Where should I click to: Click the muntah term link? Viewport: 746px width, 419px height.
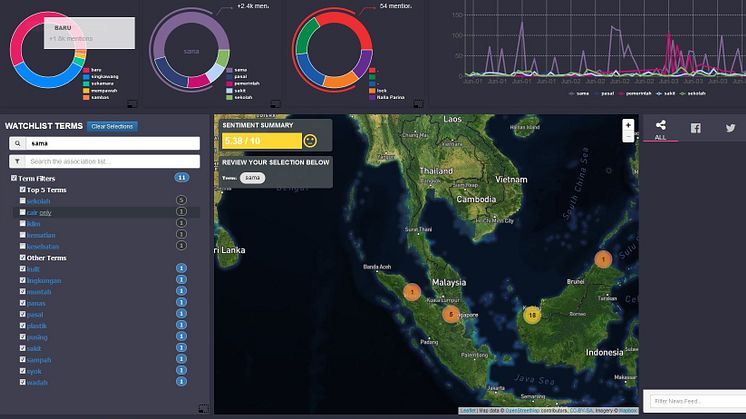[x=39, y=292]
